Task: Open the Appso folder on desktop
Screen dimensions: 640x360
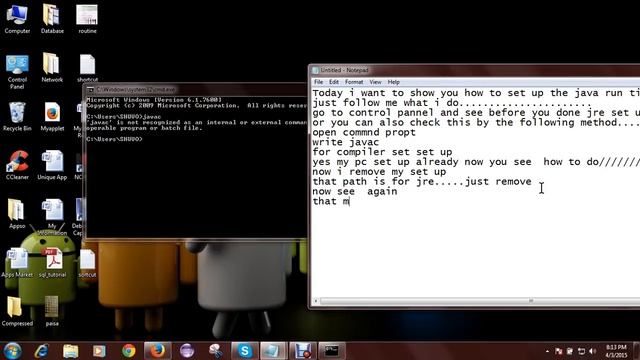Action: [17, 214]
